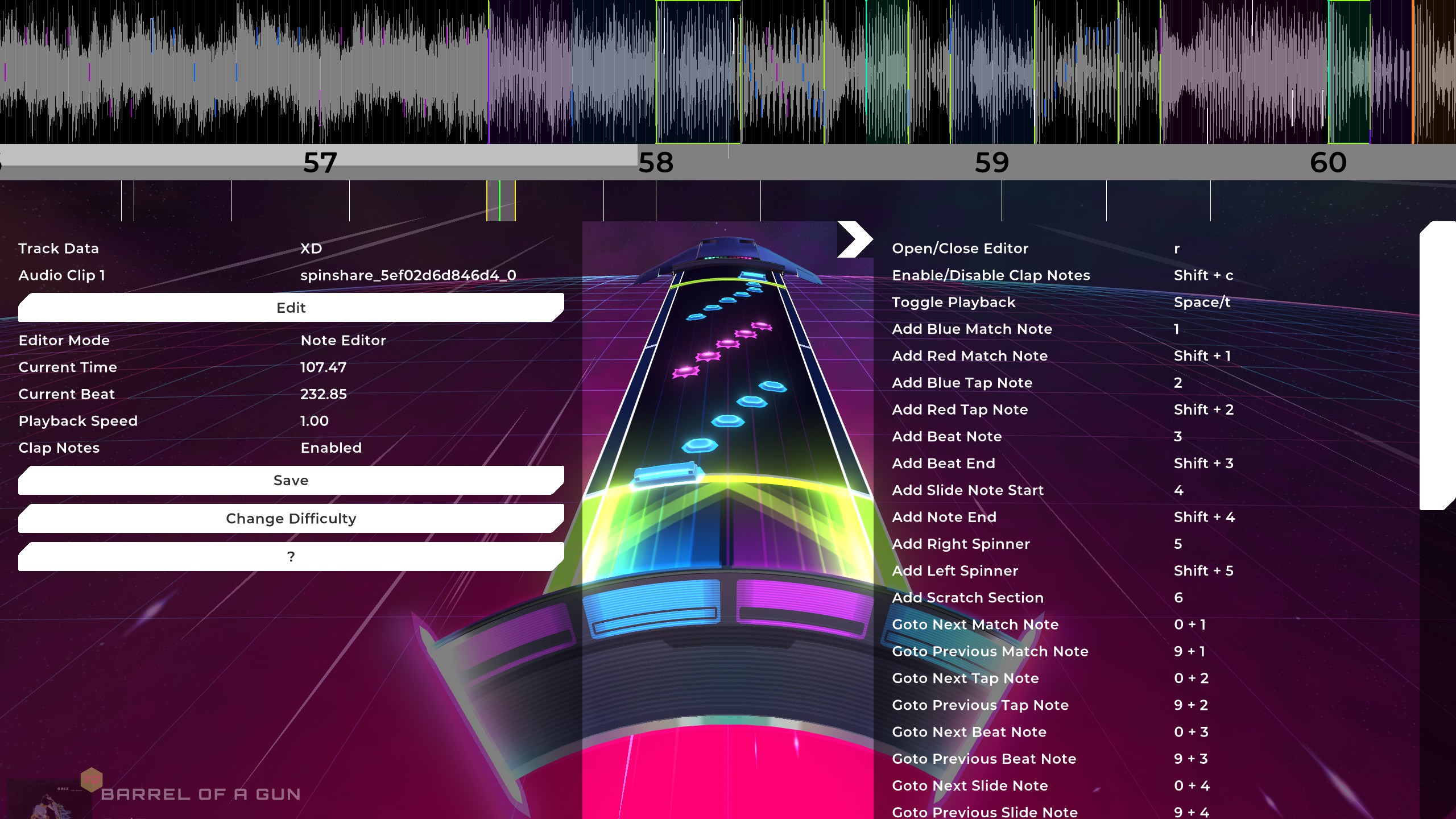The width and height of the screenshot is (1456, 819).
Task: Open help with the question mark button
Action: (291, 557)
